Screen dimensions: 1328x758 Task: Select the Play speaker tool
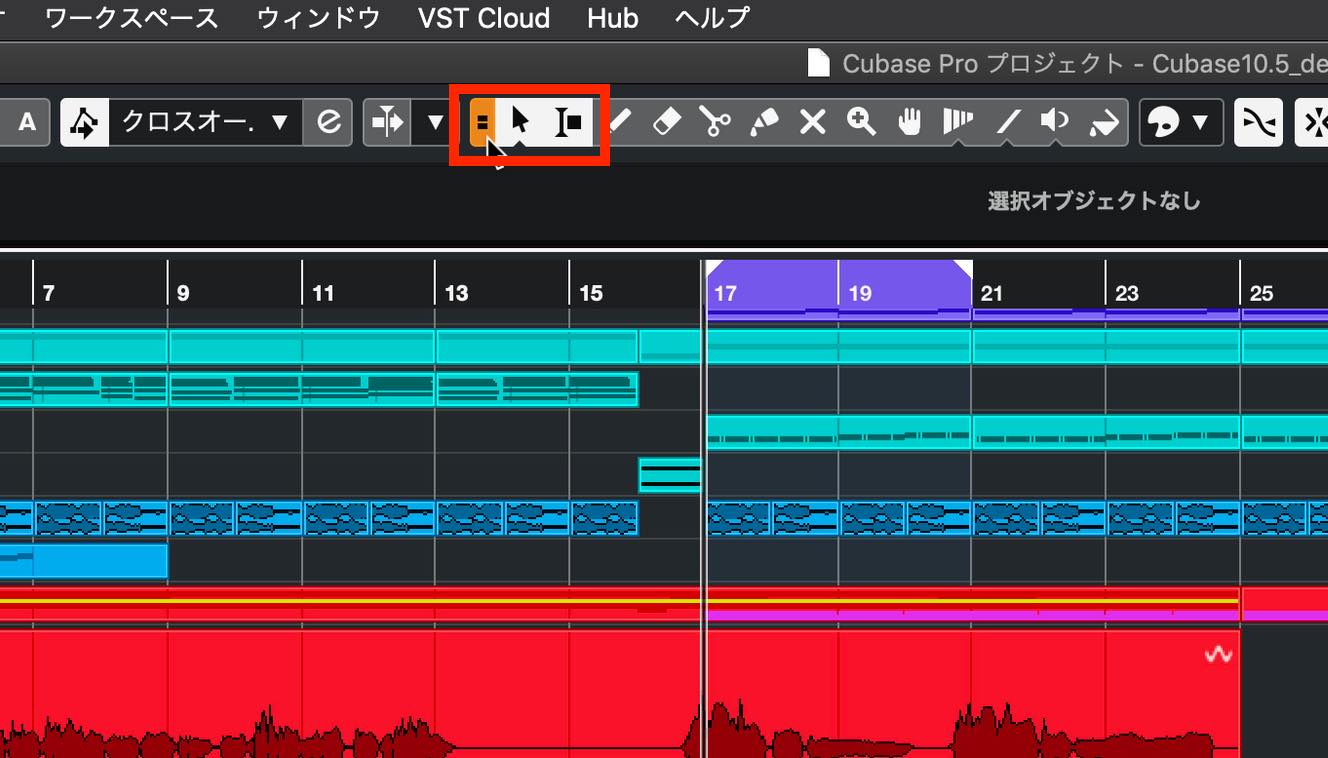1055,122
